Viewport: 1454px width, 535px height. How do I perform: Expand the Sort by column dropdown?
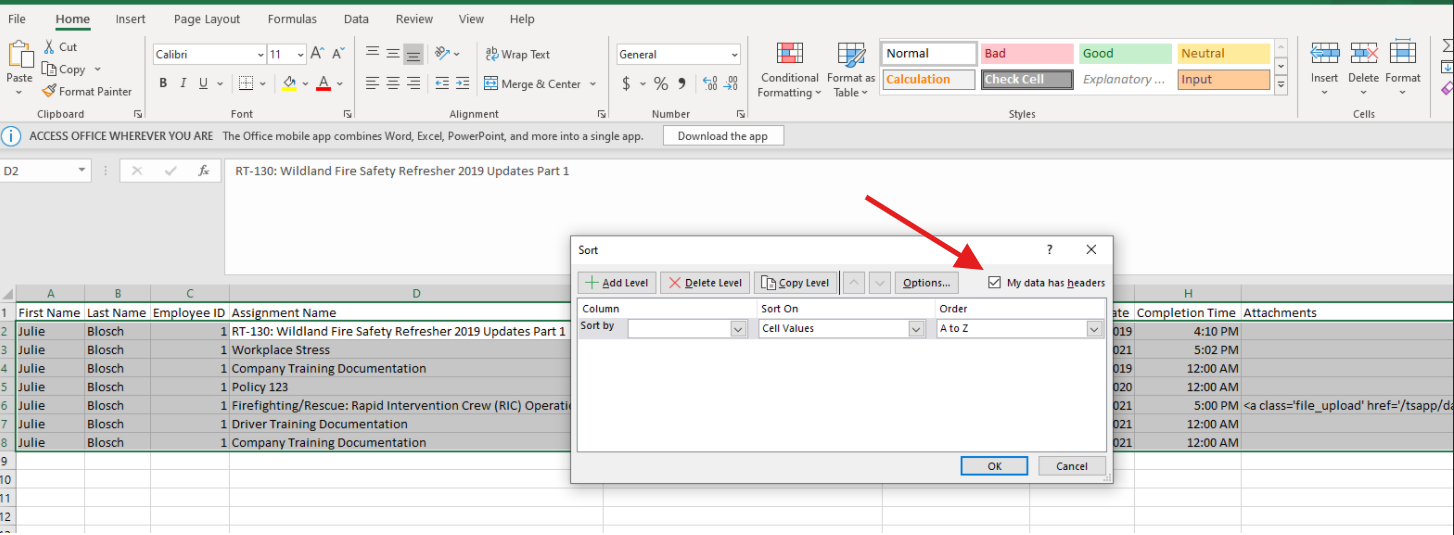[739, 328]
